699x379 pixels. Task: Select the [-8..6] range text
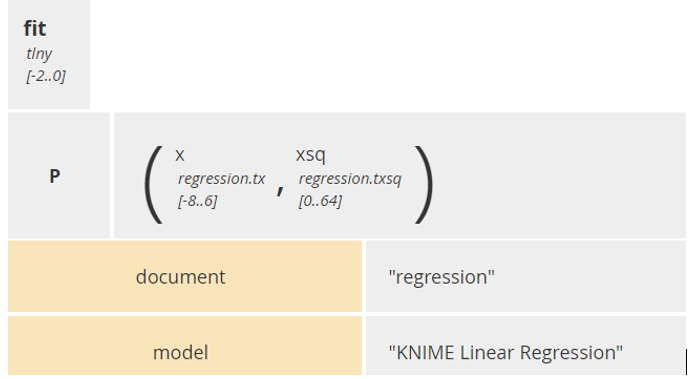tap(197, 201)
